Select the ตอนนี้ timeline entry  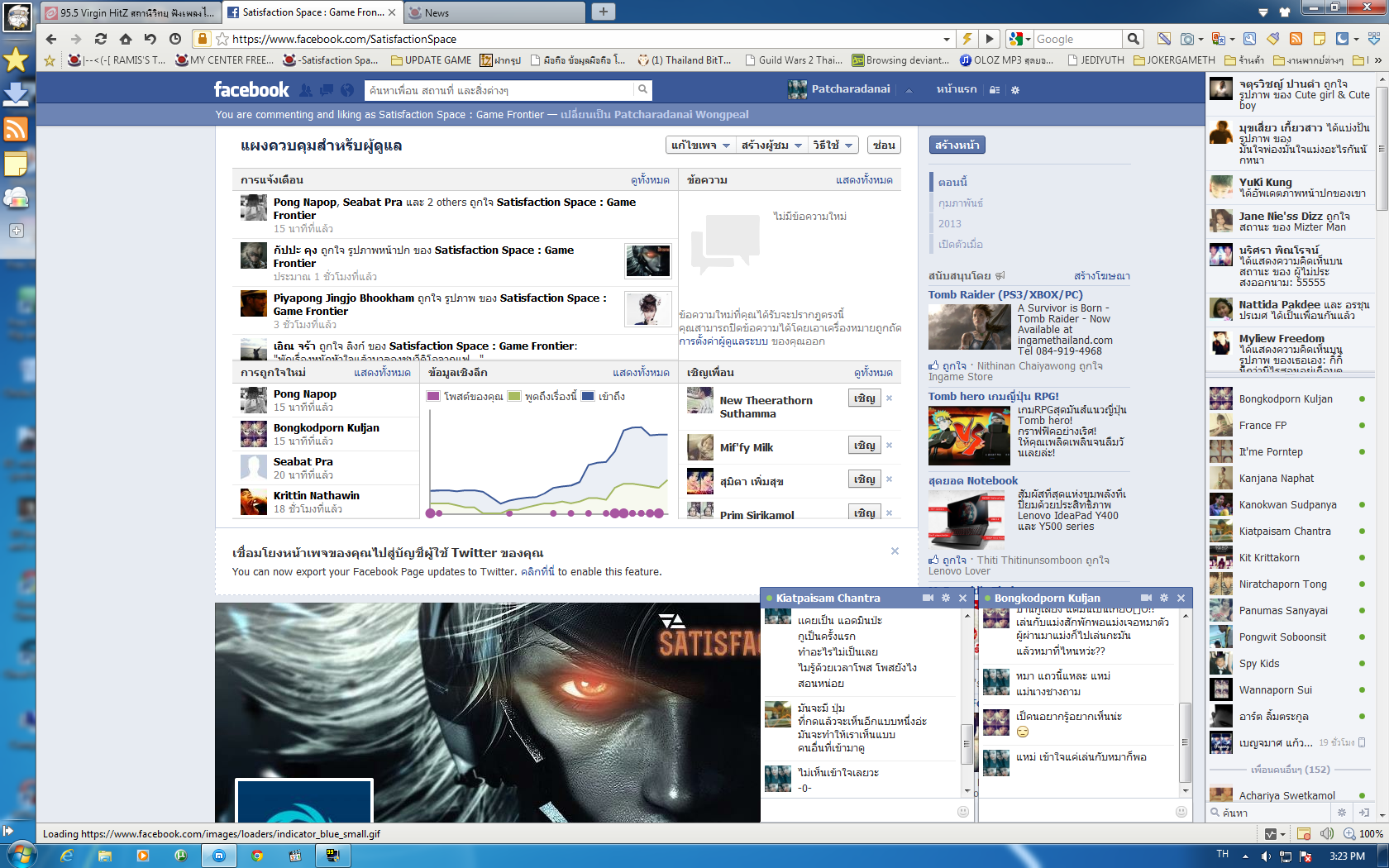(x=952, y=182)
